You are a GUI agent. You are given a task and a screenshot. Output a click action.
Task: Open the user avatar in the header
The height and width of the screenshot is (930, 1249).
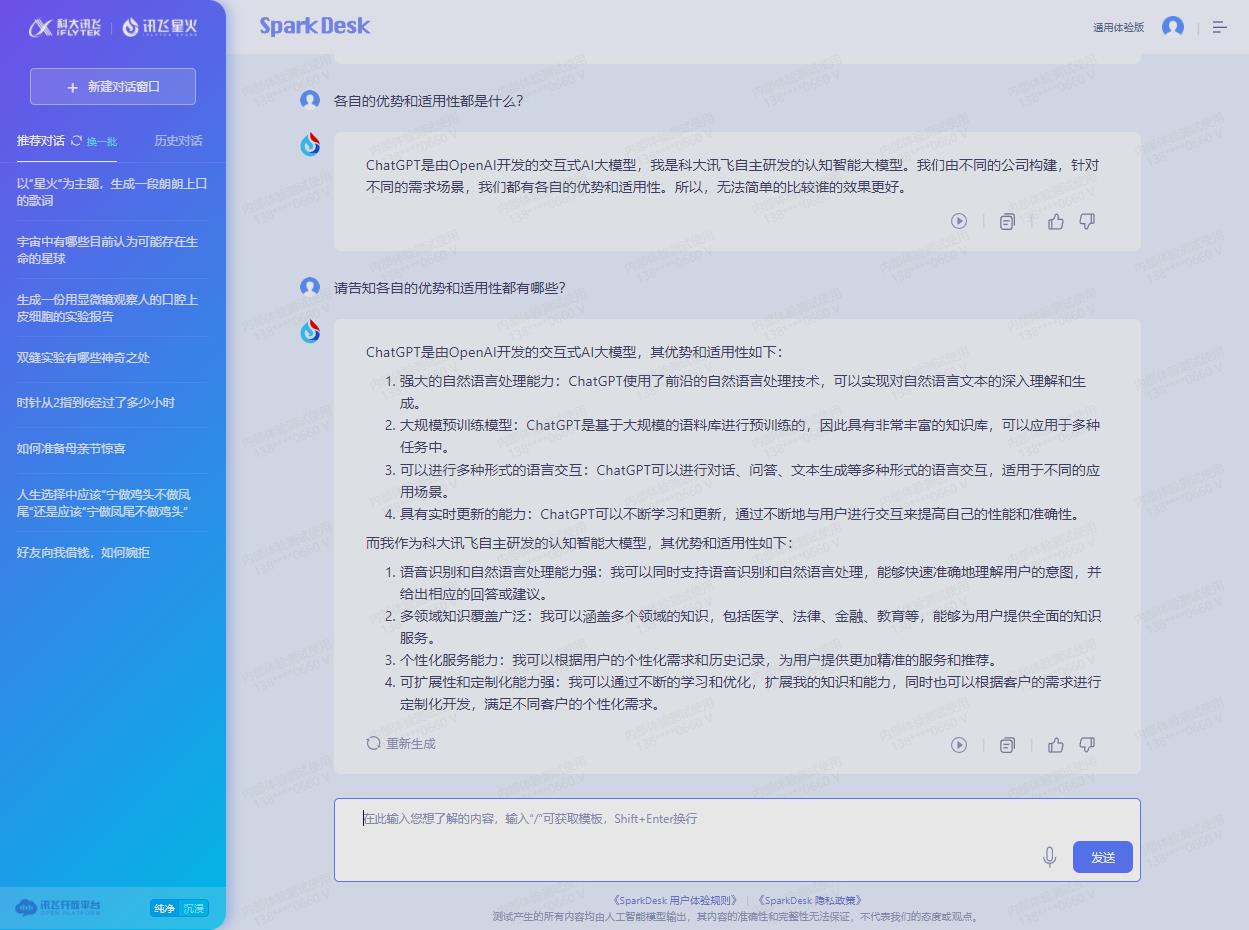click(x=1173, y=27)
